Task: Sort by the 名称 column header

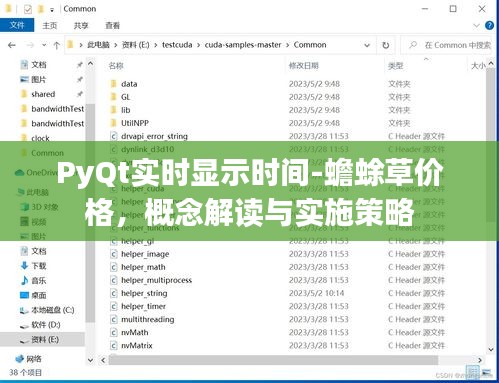Action: pos(116,66)
